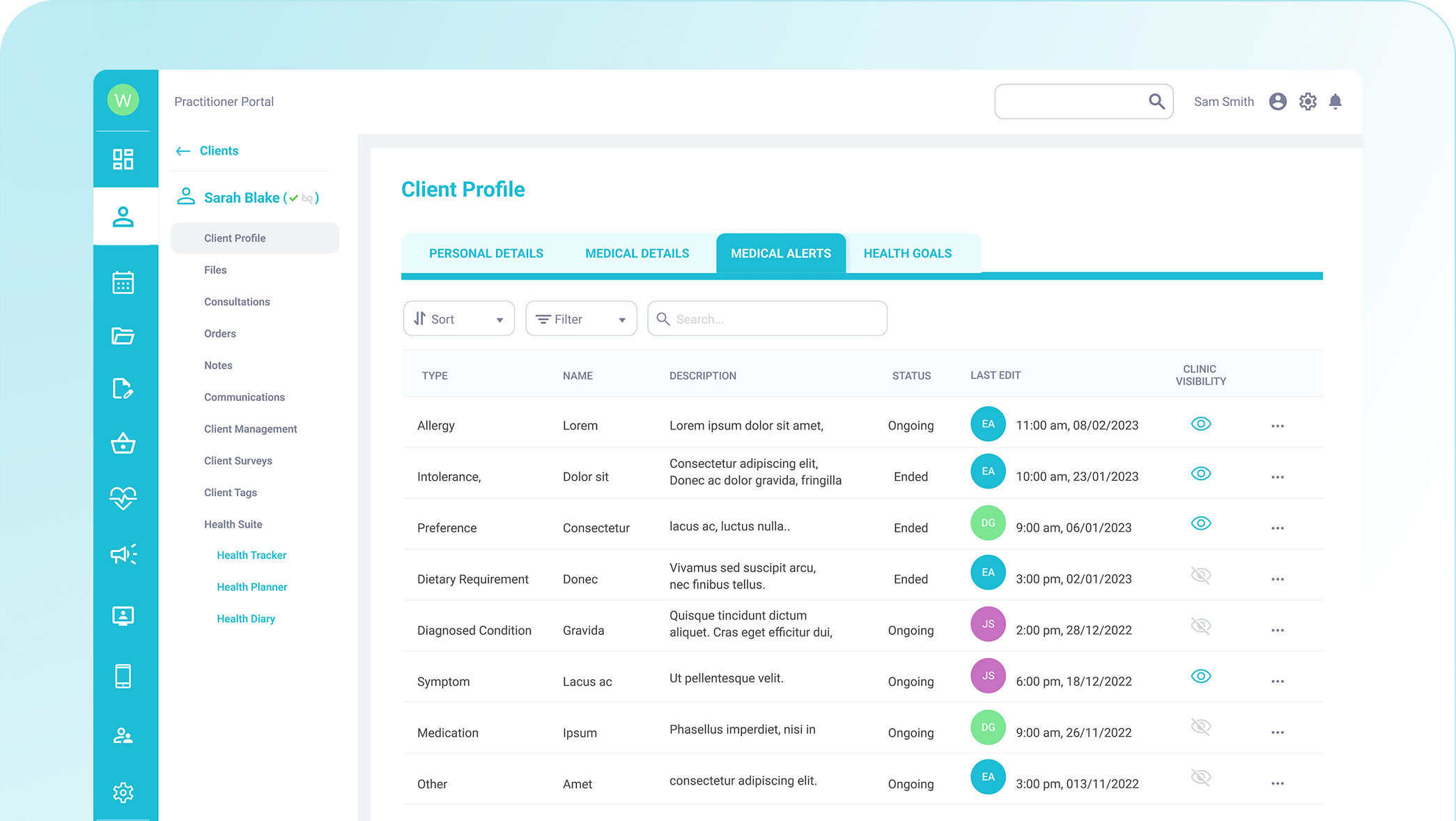Show Dietary Requirement row to clinic
1456x821 pixels.
coord(1200,576)
